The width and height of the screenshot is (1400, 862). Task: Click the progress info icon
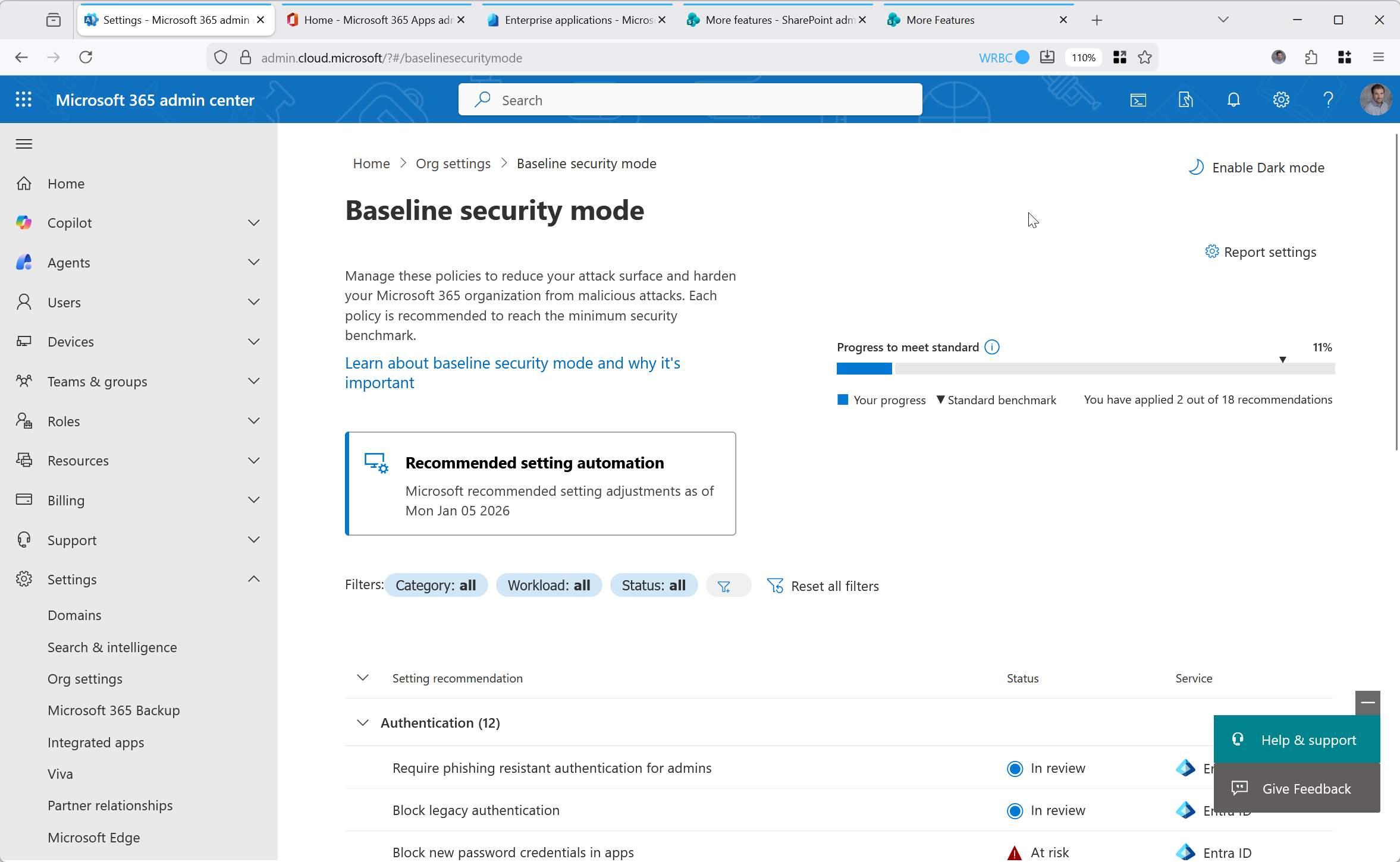tap(992, 347)
